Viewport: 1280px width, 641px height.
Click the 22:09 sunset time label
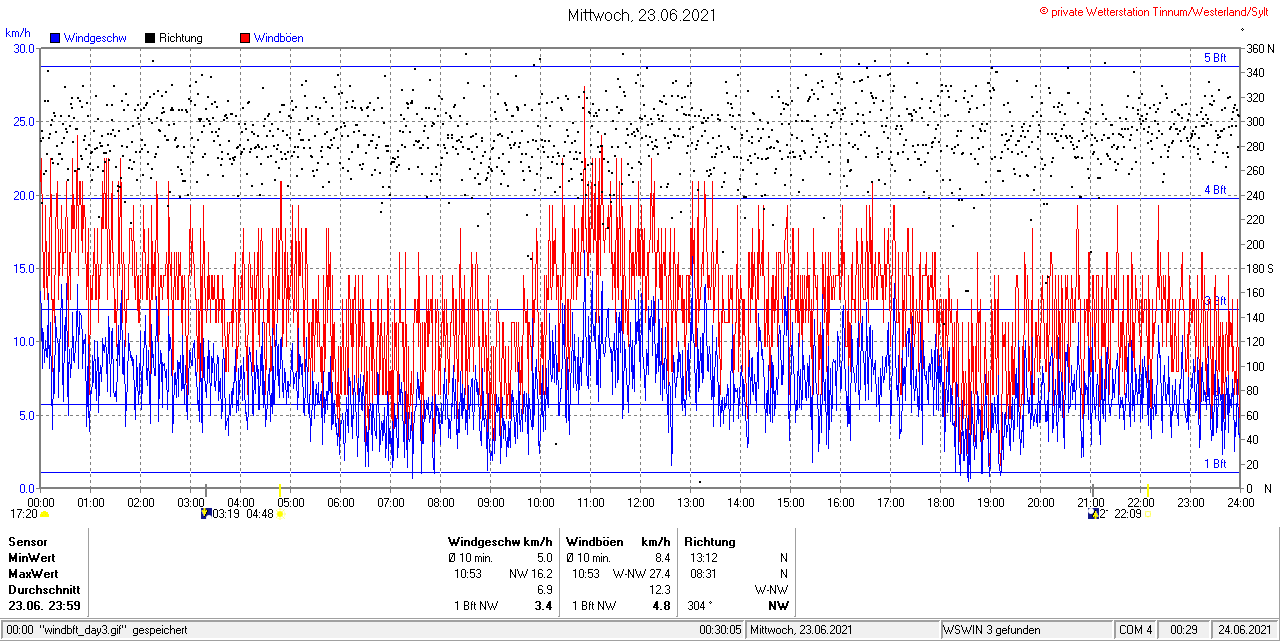(x=1128, y=514)
